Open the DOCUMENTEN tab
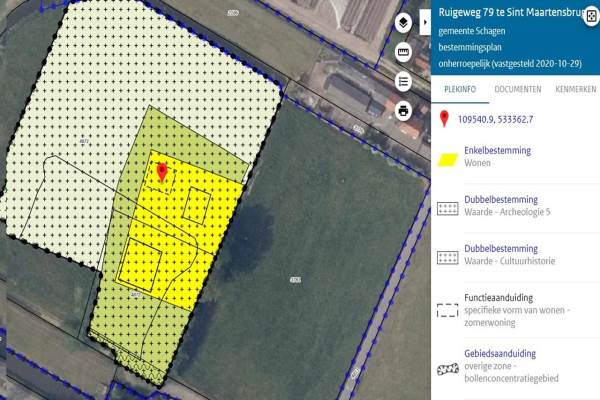 518,89
